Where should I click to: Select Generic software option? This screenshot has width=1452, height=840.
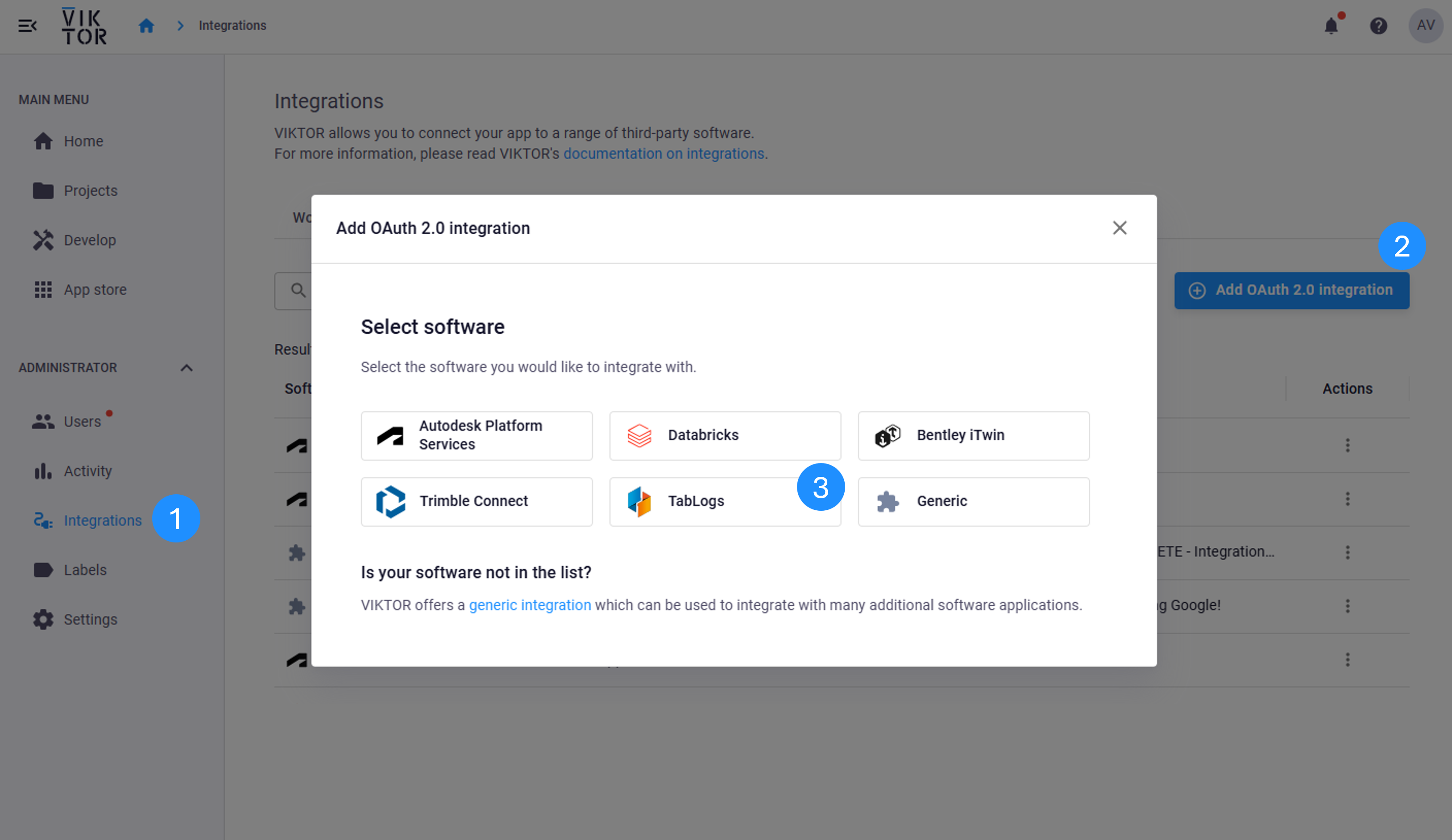(974, 502)
